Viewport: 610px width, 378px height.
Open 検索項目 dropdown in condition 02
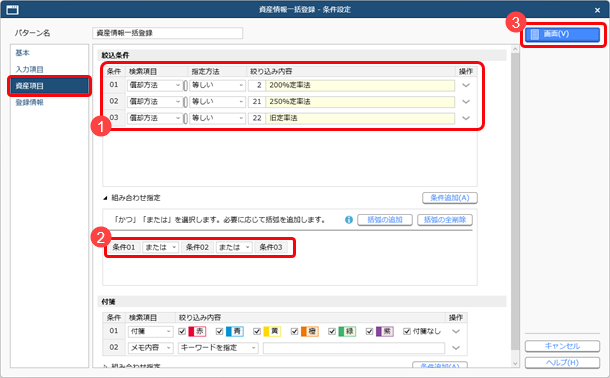155,102
